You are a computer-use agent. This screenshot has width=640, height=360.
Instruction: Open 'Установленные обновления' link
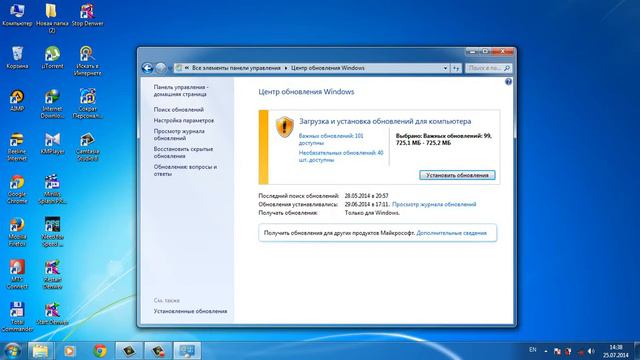(x=190, y=311)
